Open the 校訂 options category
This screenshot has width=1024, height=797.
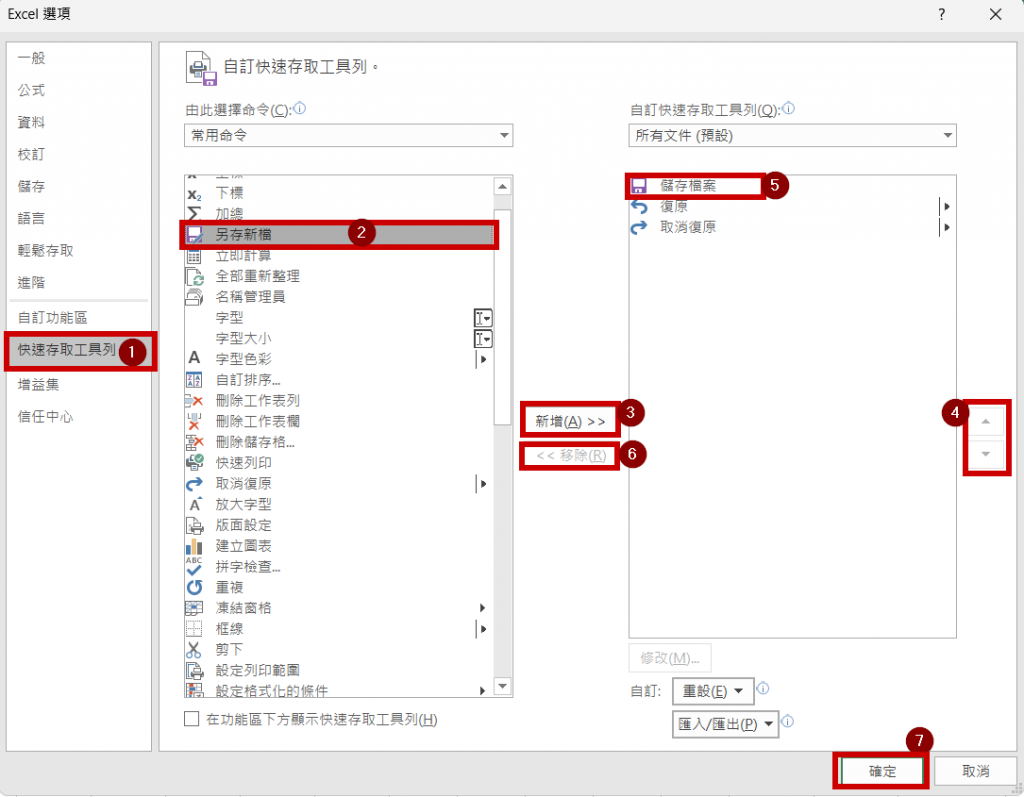(x=31, y=154)
